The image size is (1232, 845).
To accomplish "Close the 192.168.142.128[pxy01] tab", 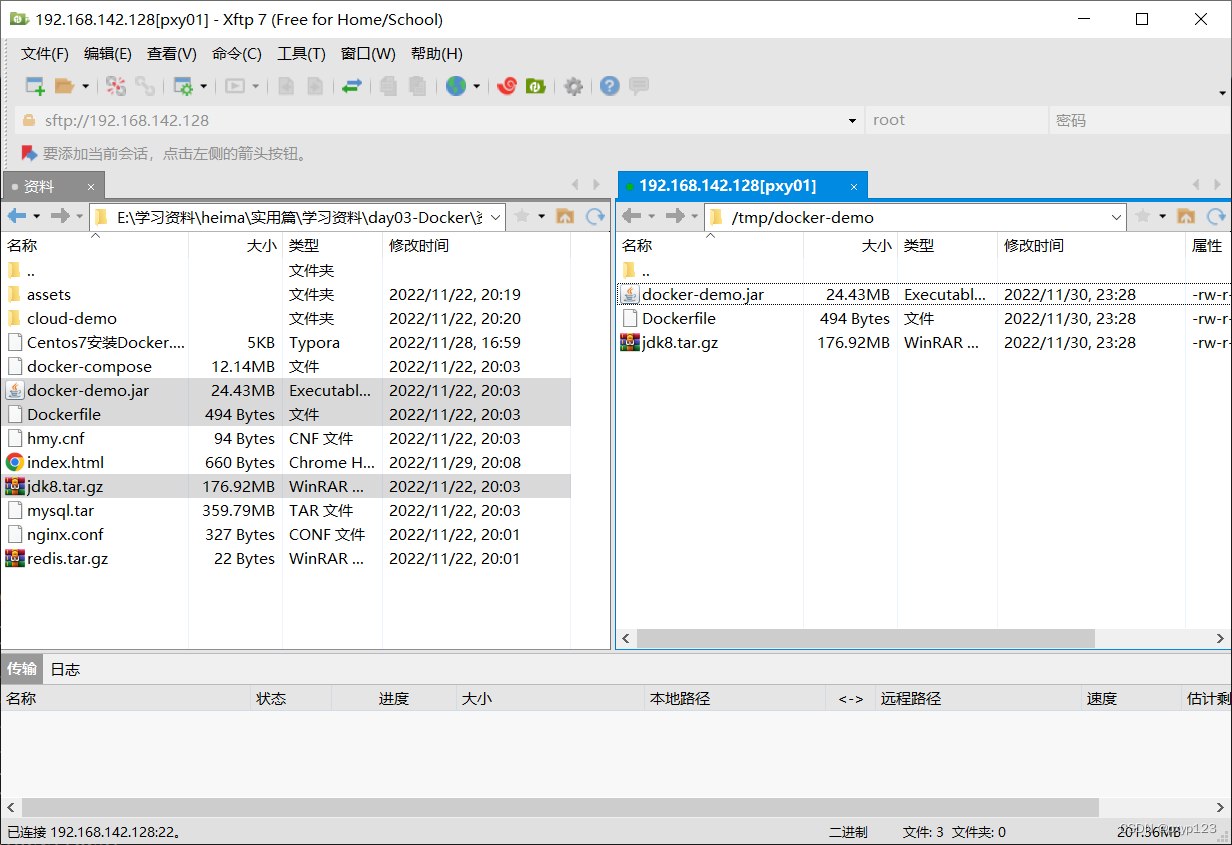I will 854,186.
